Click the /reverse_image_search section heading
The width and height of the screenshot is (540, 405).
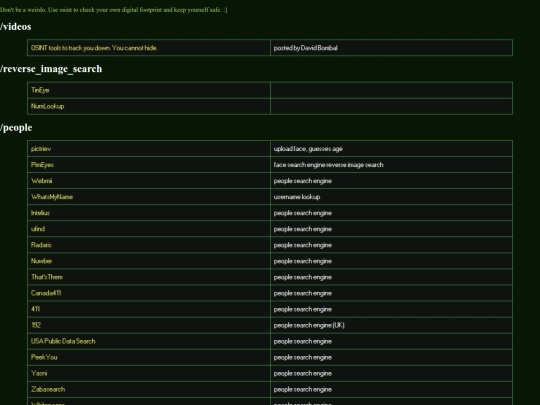tap(51, 69)
